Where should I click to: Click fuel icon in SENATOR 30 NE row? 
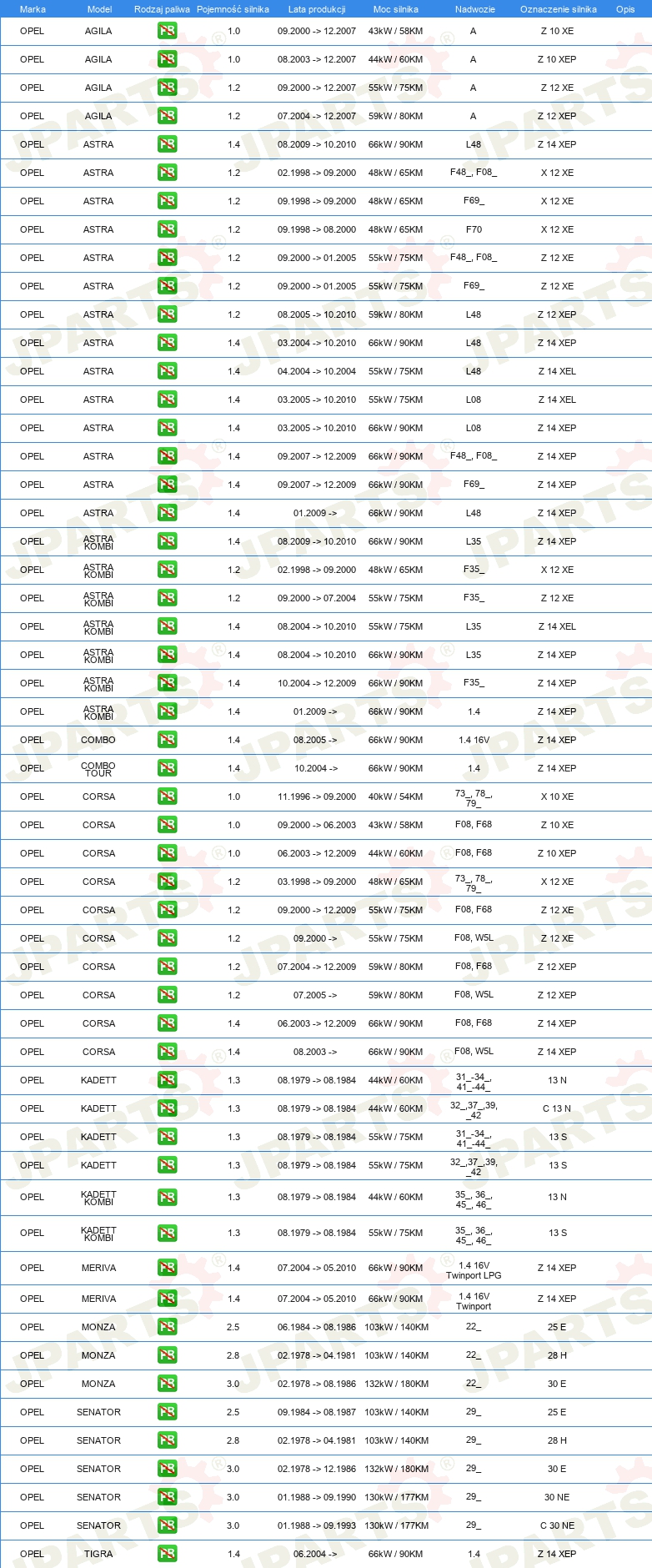pos(167,1497)
